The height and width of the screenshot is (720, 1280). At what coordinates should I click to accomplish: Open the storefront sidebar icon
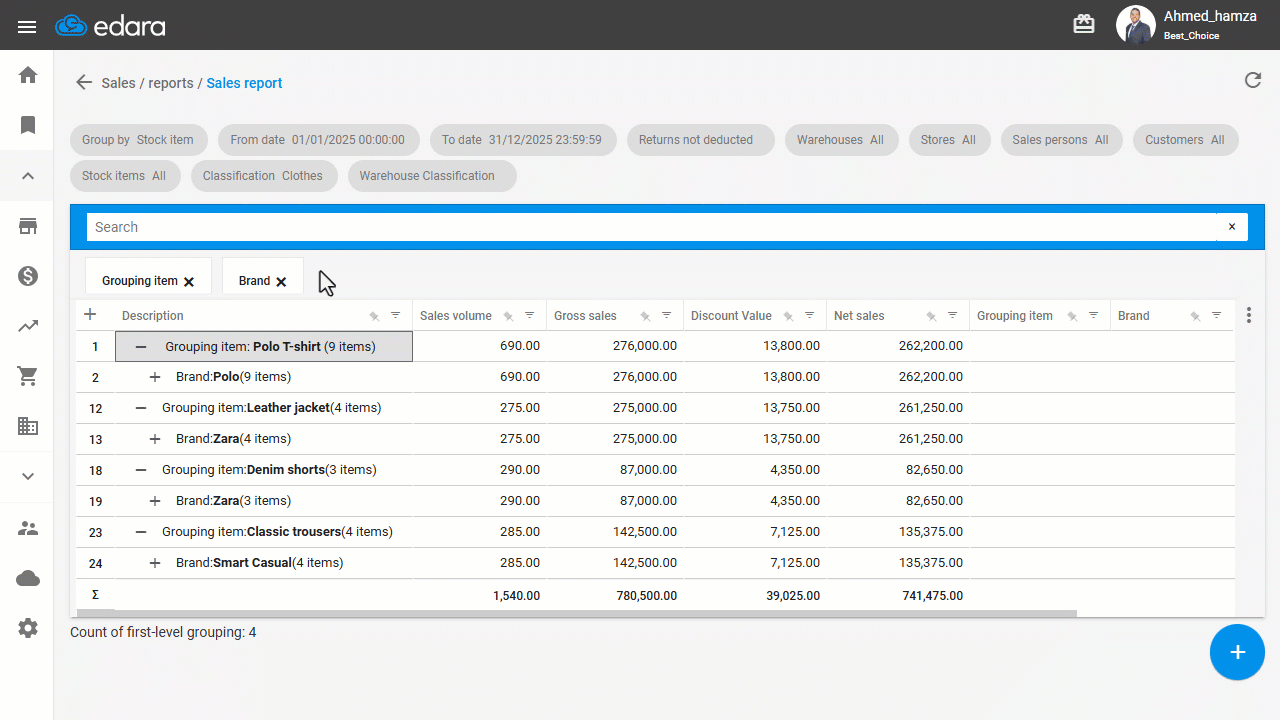click(28, 226)
